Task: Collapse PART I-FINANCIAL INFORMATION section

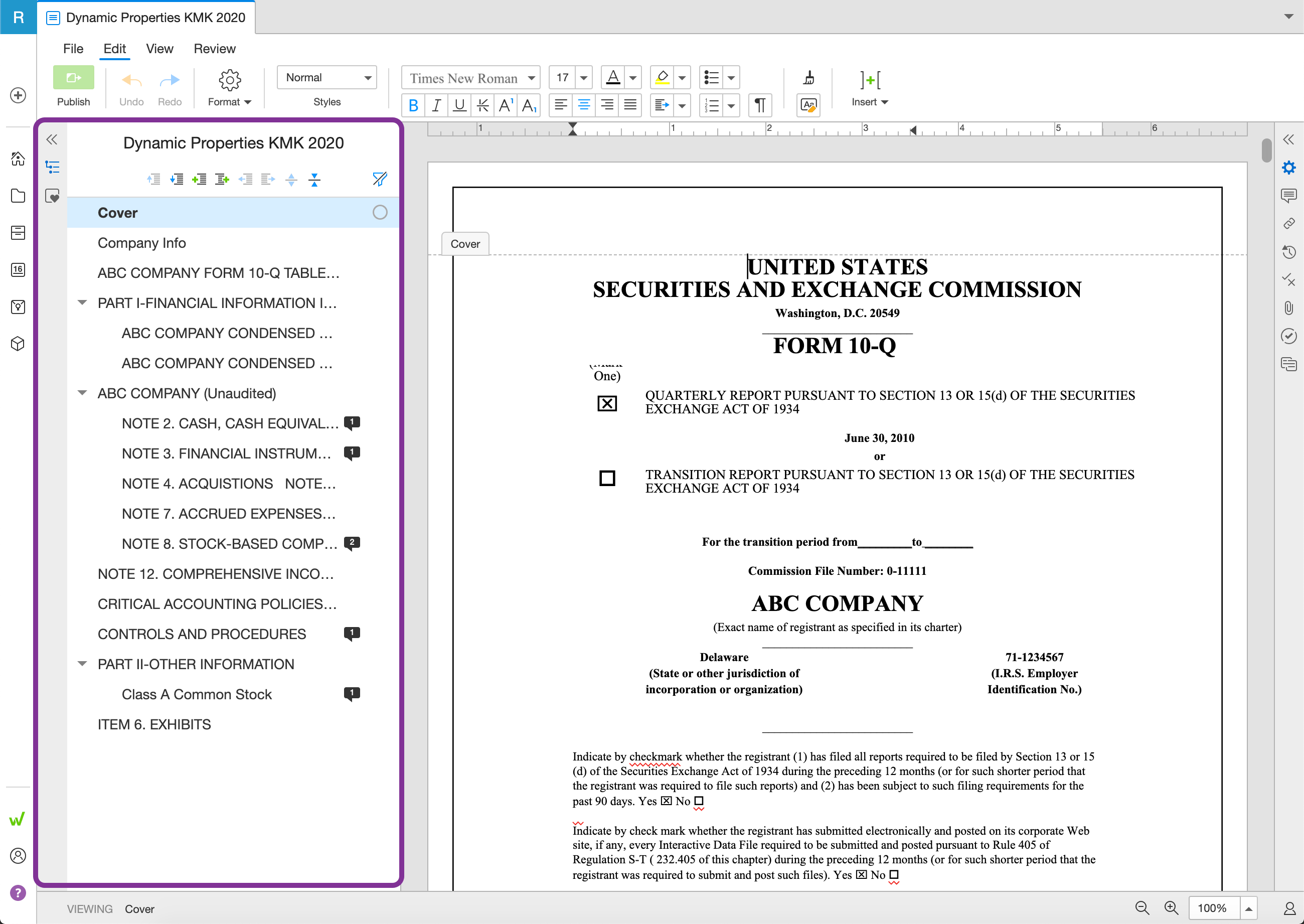Action: 82,302
